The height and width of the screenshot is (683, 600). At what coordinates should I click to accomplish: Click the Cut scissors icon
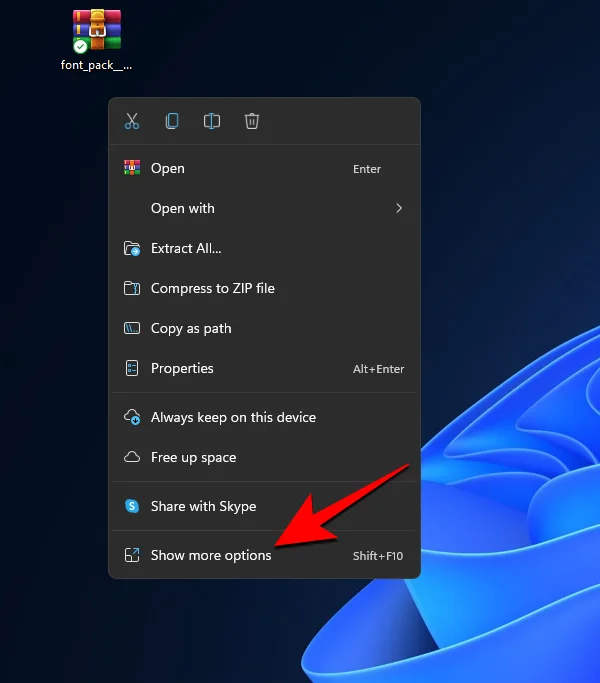pos(132,121)
